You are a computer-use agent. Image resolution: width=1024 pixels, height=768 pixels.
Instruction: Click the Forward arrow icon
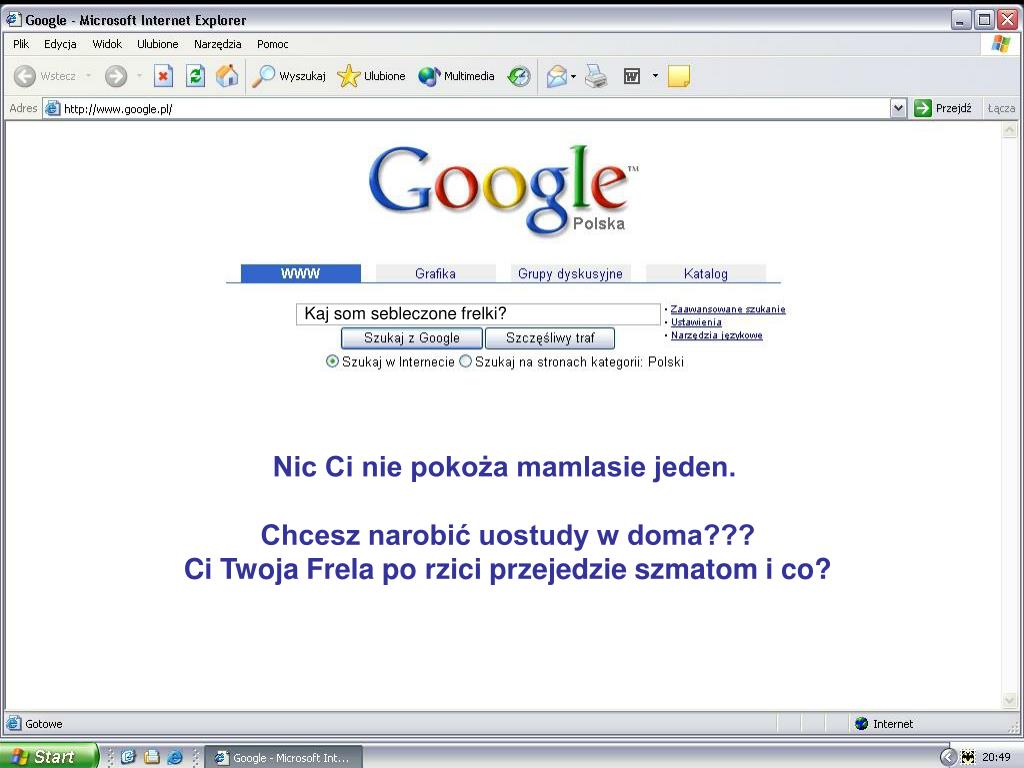[x=116, y=76]
